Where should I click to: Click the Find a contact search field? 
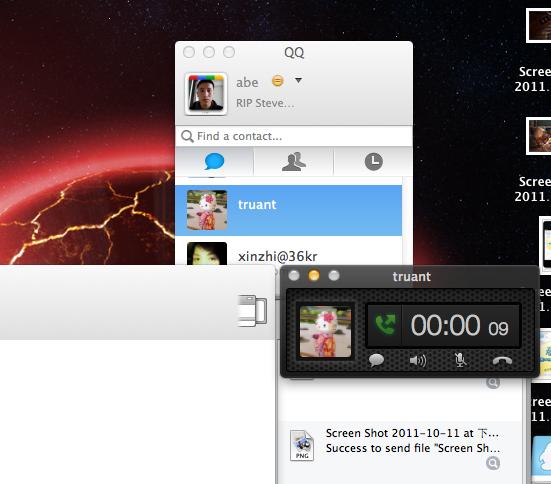coord(294,136)
